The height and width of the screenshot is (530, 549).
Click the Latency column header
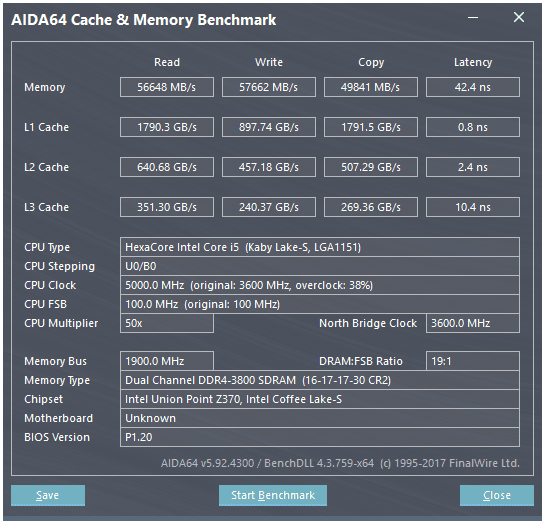coord(473,62)
